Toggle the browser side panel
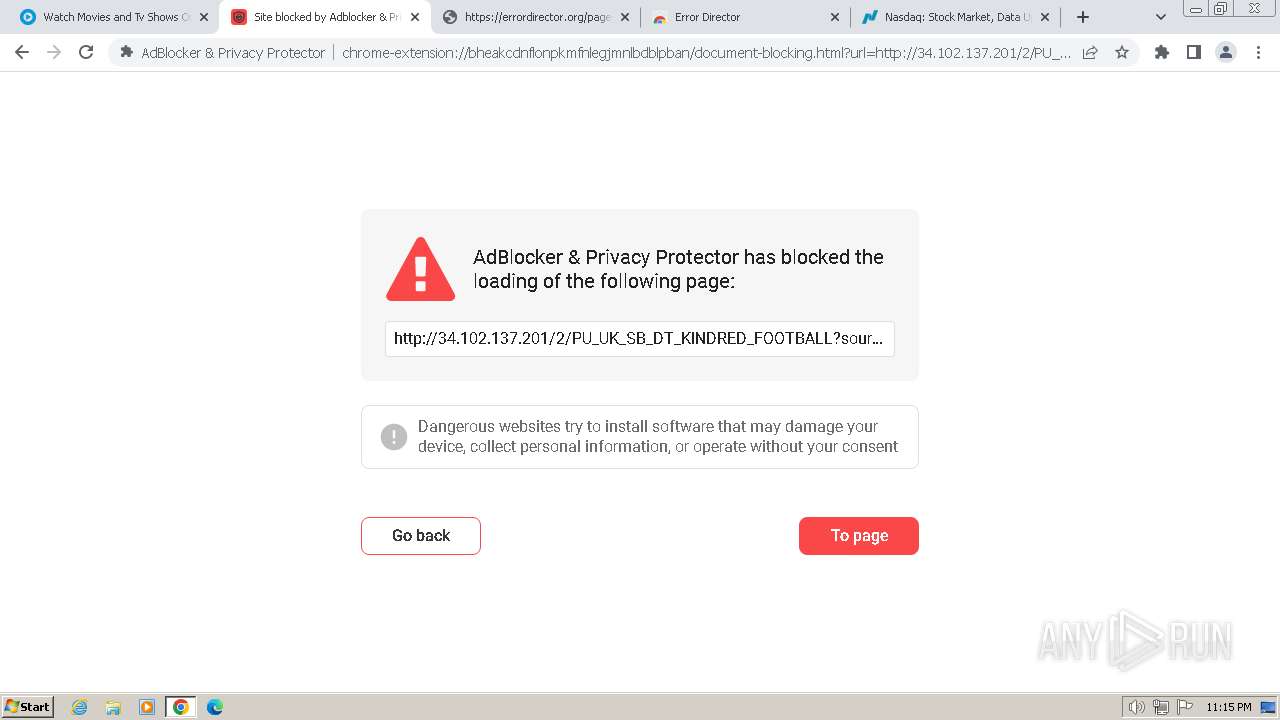Viewport: 1280px width, 720px height. [x=1193, y=53]
